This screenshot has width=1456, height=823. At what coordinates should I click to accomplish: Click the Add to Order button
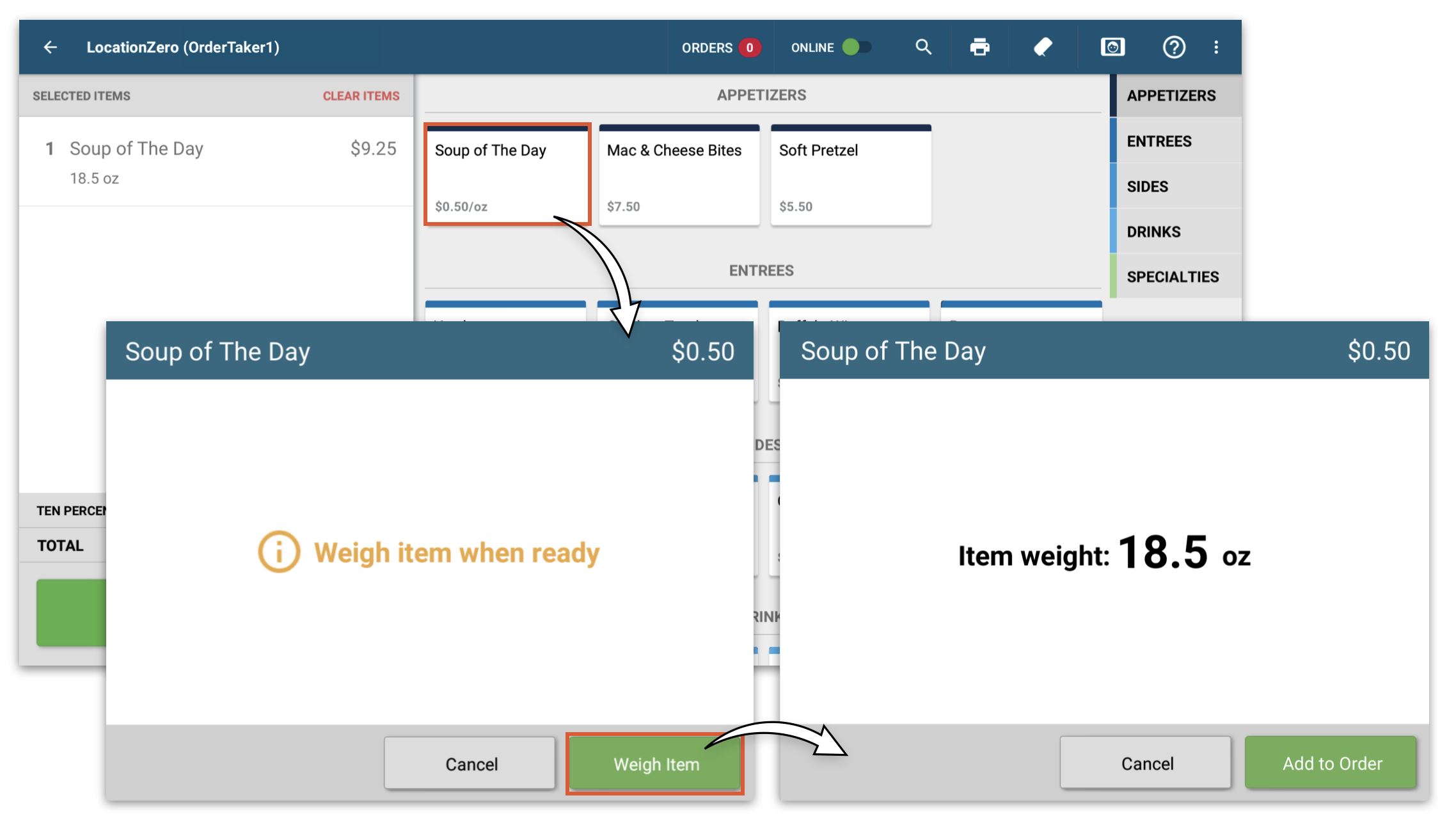(x=1332, y=762)
